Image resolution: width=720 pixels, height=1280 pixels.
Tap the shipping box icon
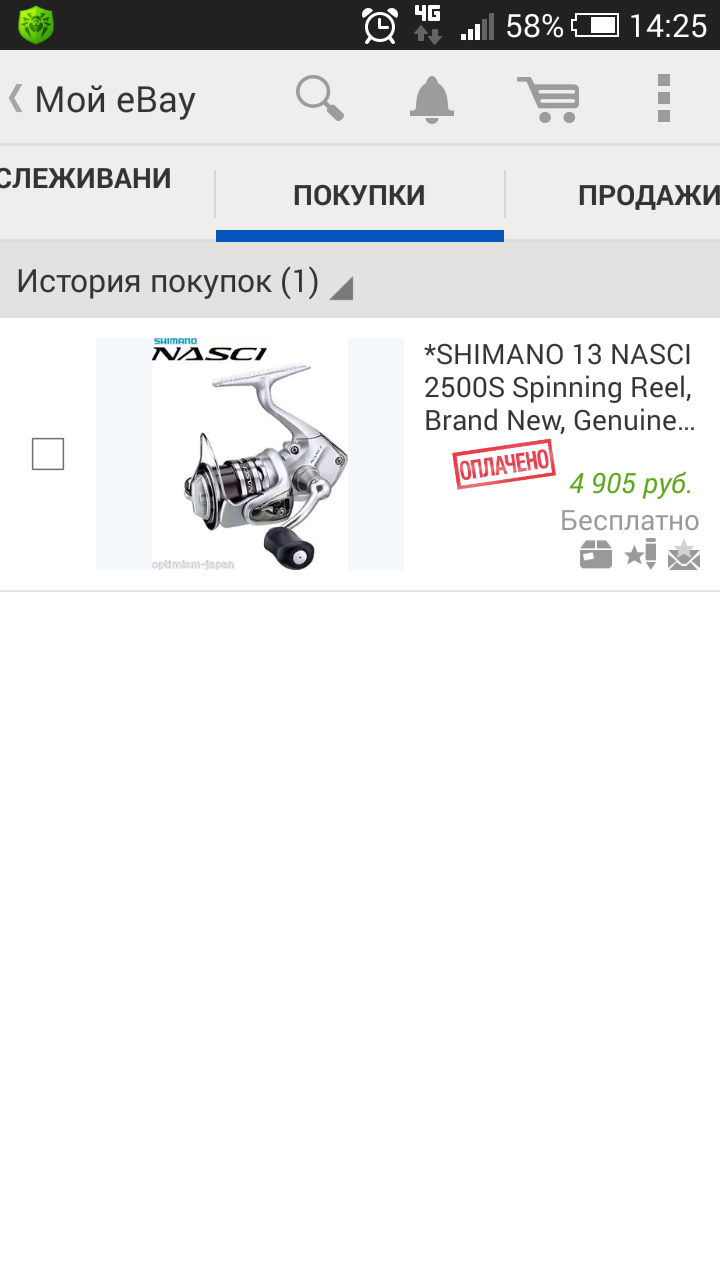(596, 554)
